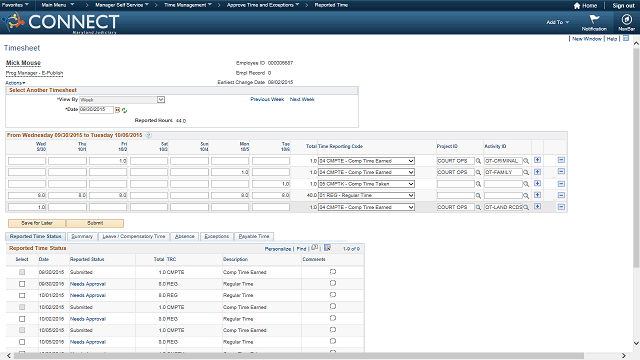The height and width of the screenshot is (360, 640).
Task: Click the Home icon in top bar
Action: [x=577, y=6]
